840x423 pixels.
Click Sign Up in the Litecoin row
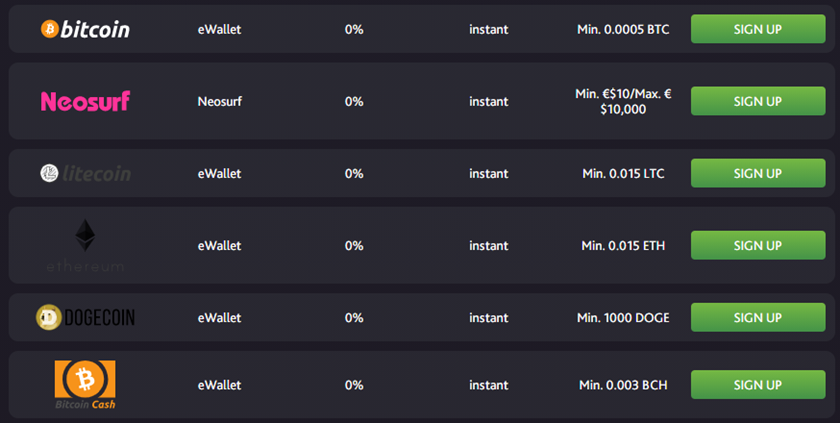[758, 173]
